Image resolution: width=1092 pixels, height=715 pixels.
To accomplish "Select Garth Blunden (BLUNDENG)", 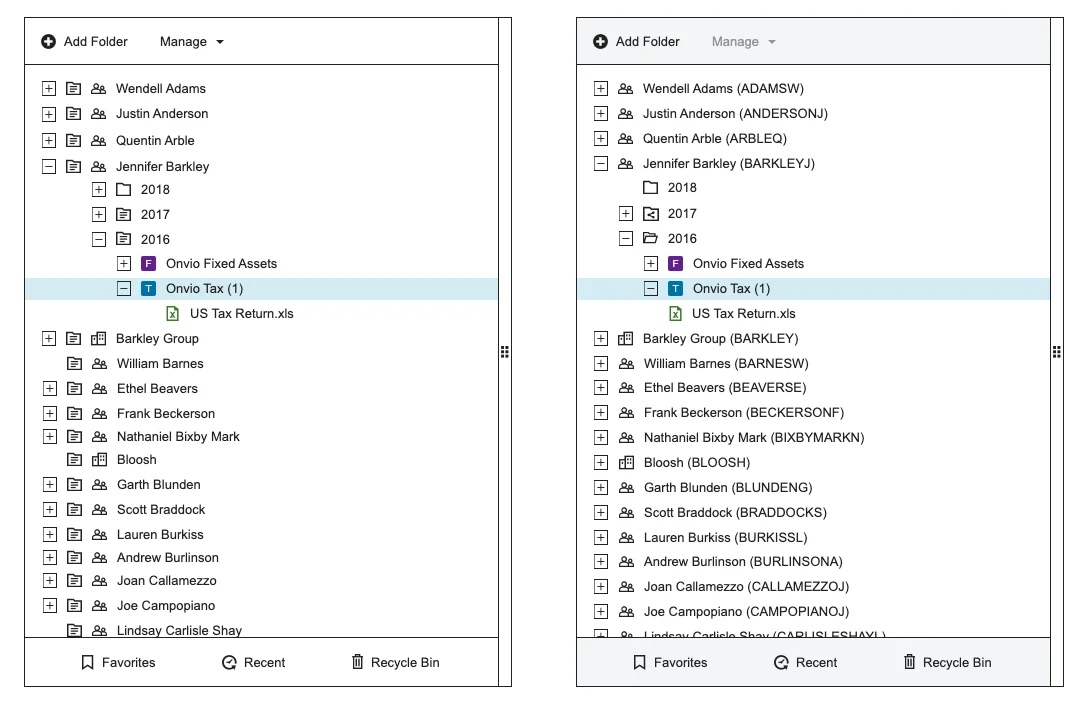I will tap(728, 487).
